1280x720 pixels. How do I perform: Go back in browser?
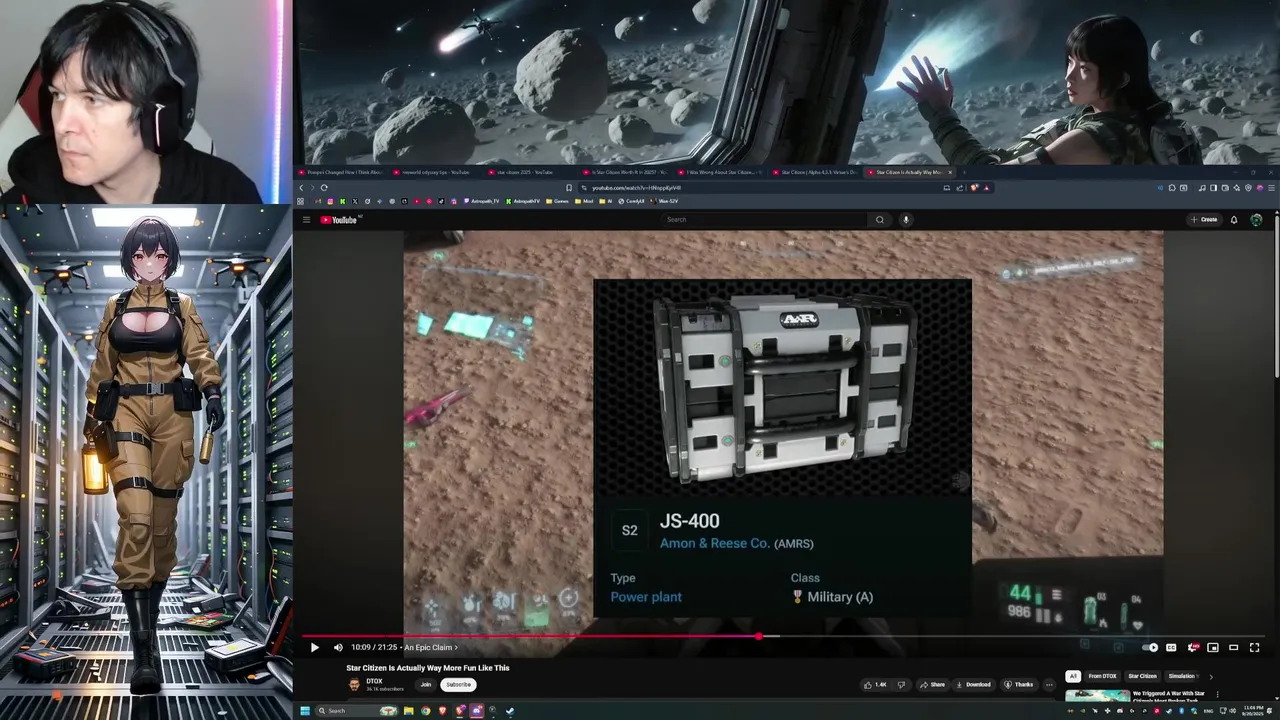[301, 188]
